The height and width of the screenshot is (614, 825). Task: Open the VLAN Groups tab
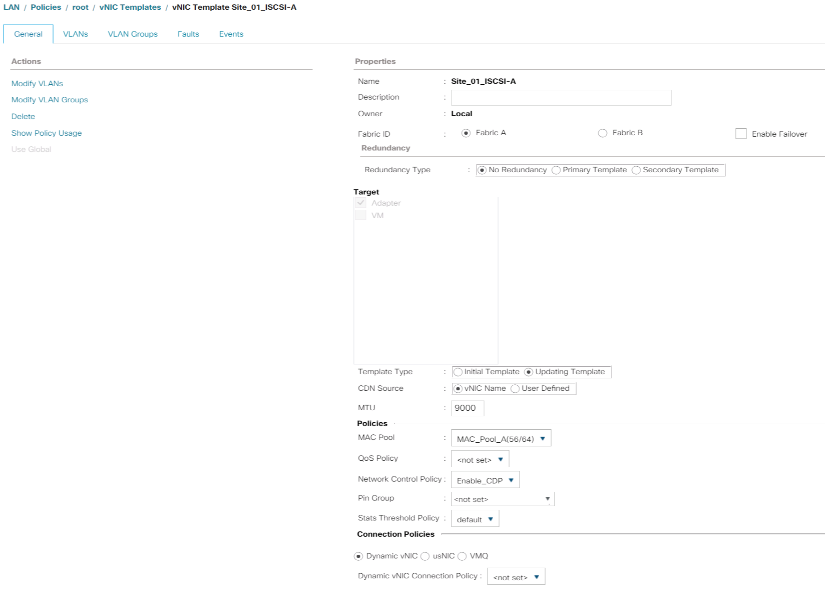[132, 34]
